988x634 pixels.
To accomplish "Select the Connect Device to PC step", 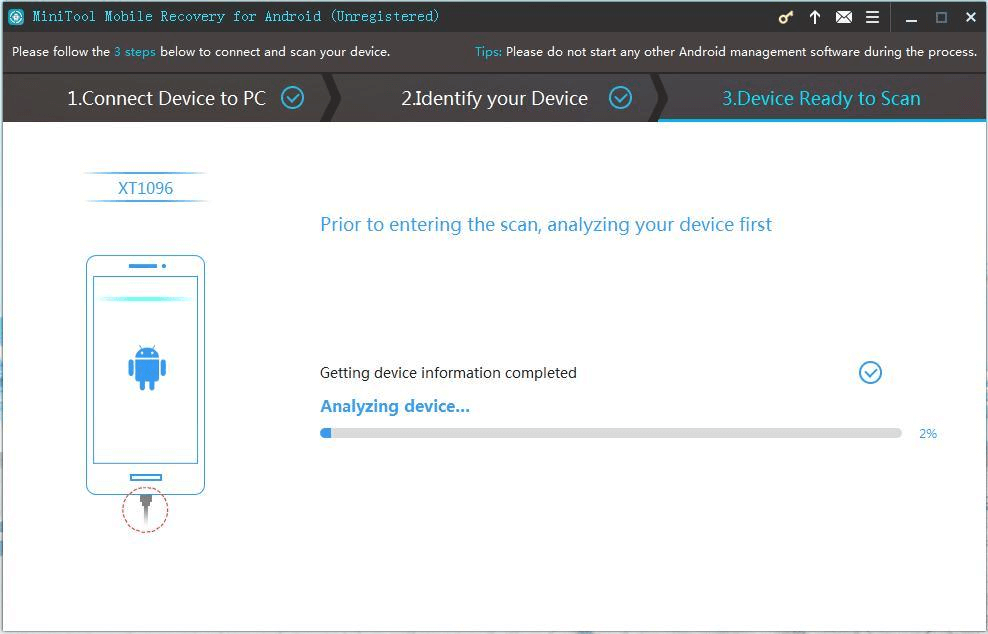I will (x=166, y=98).
